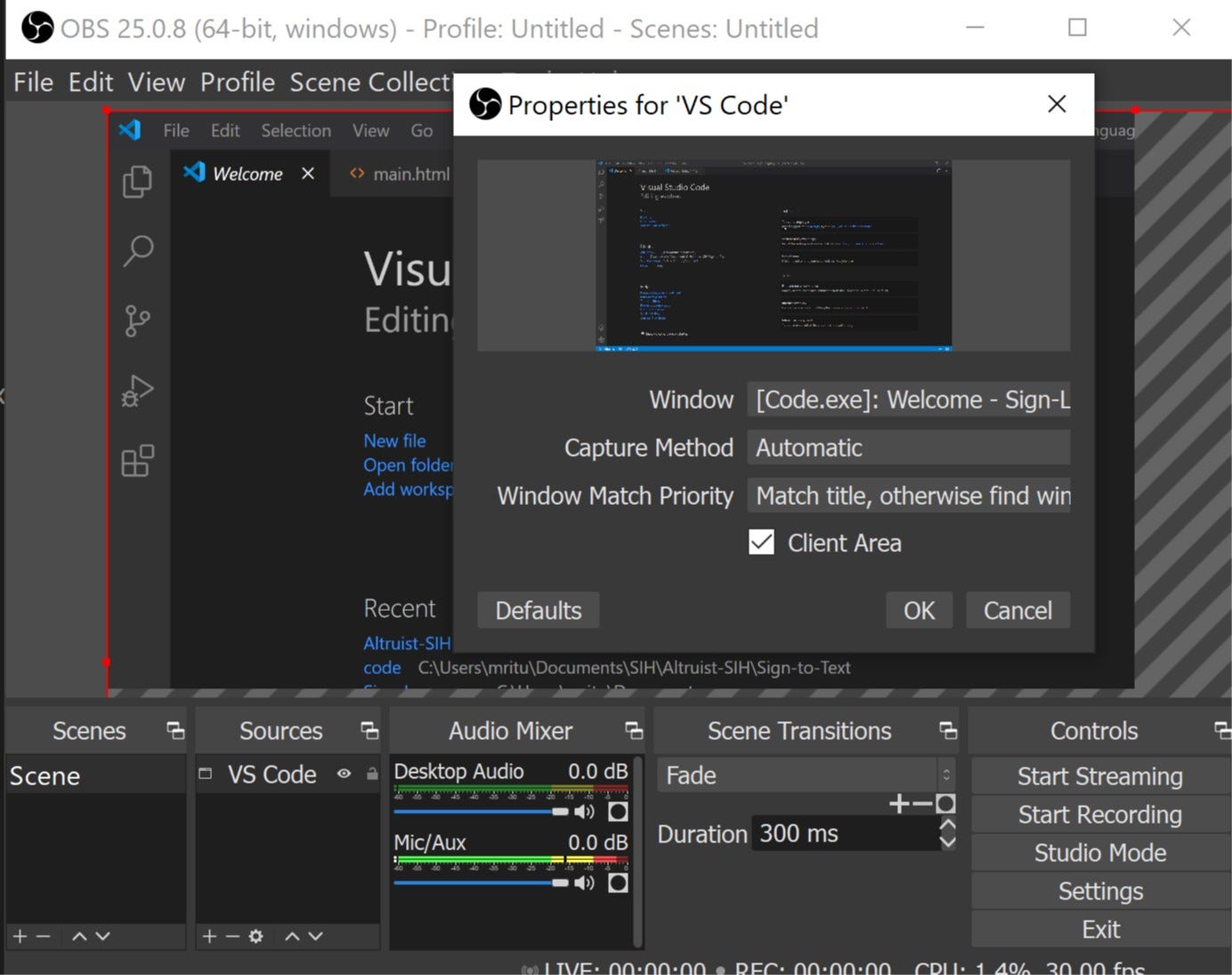Adjust Mic/Aux volume slider
Image resolution: width=1232 pixels, height=975 pixels.
click(x=482, y=882)
